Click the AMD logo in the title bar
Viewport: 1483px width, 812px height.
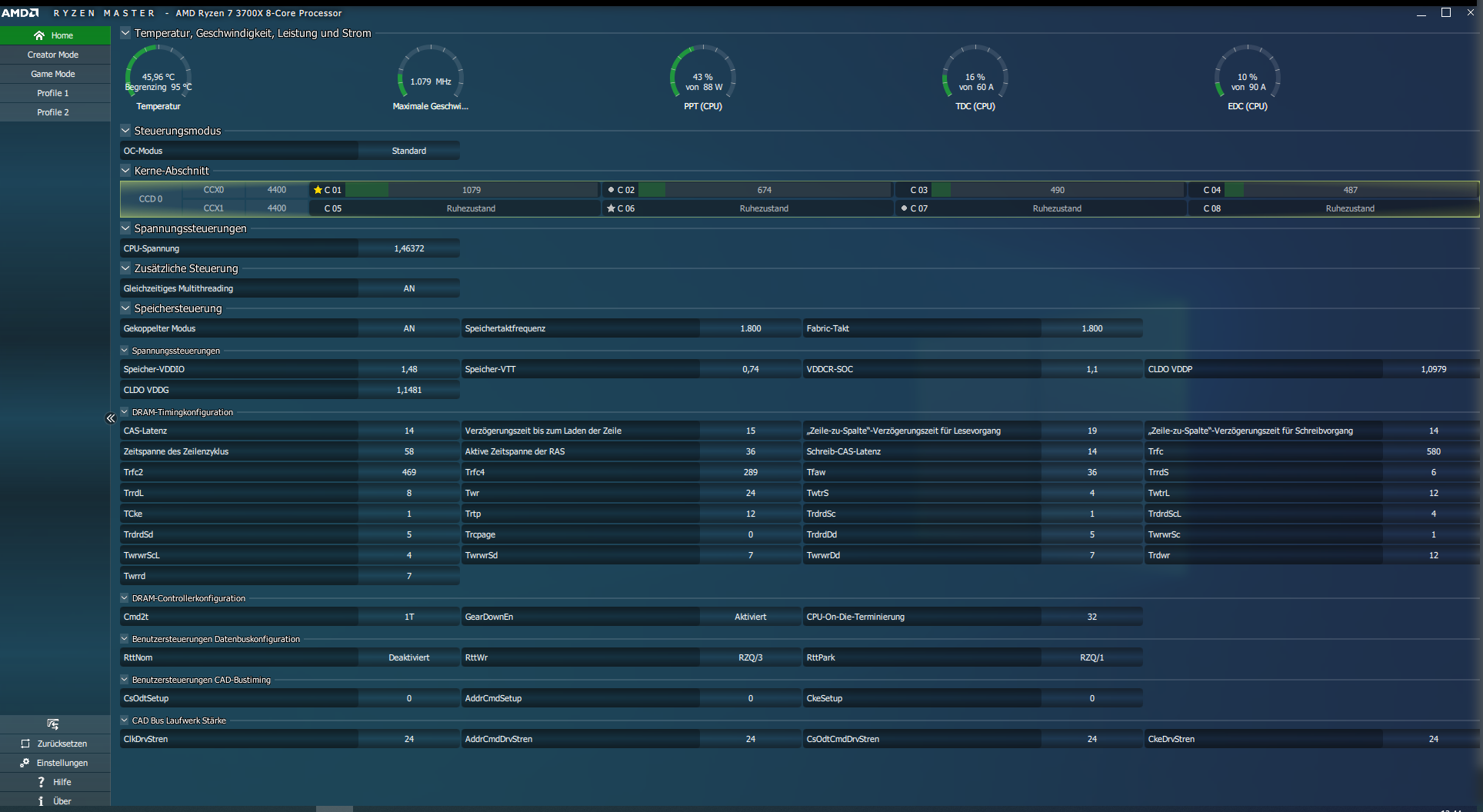pos(21,13)
